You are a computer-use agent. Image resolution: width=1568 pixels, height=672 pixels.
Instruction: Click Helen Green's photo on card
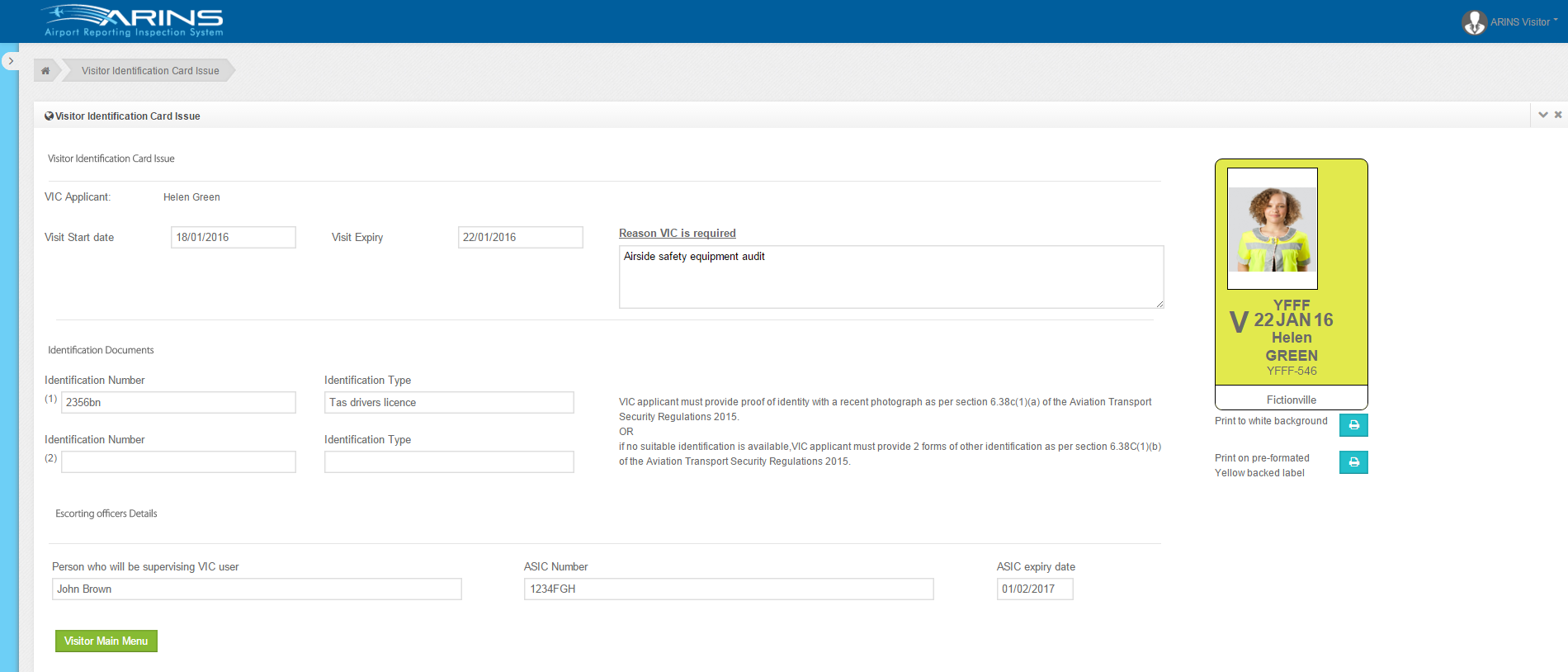(1272, 229)
